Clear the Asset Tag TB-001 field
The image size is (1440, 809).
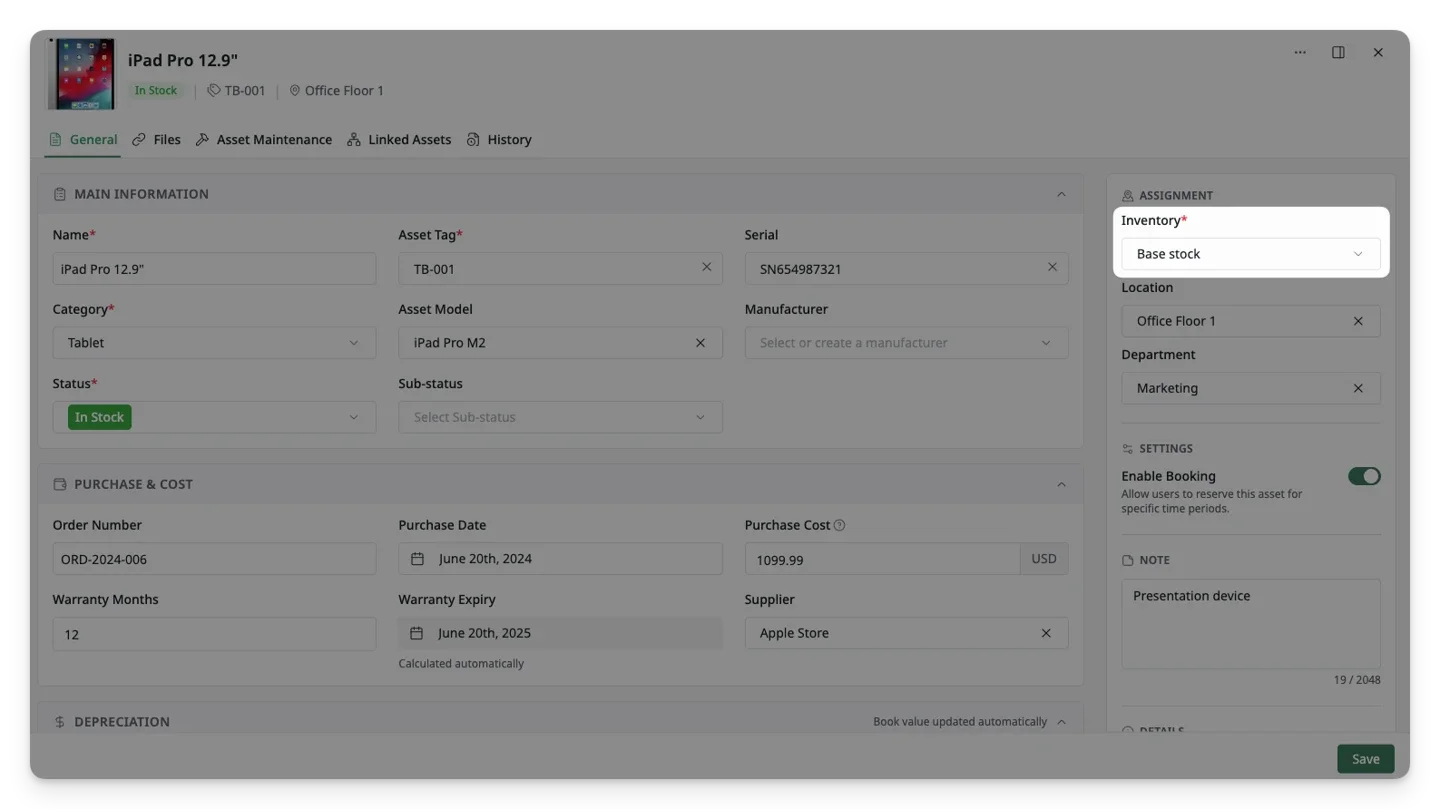pyautogui.click(x=706, y=267)
